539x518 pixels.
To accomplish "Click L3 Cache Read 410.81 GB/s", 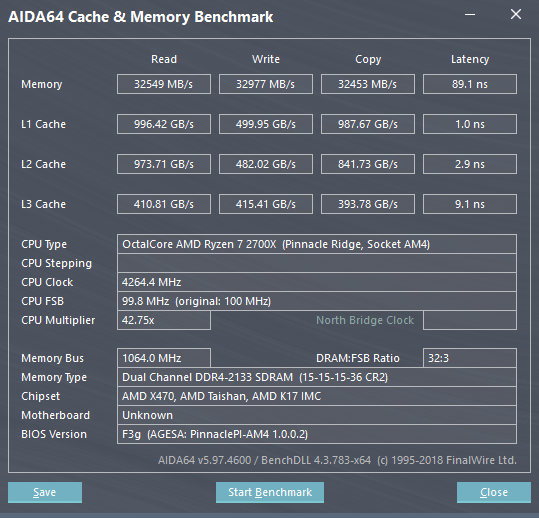I will point(164,204).
